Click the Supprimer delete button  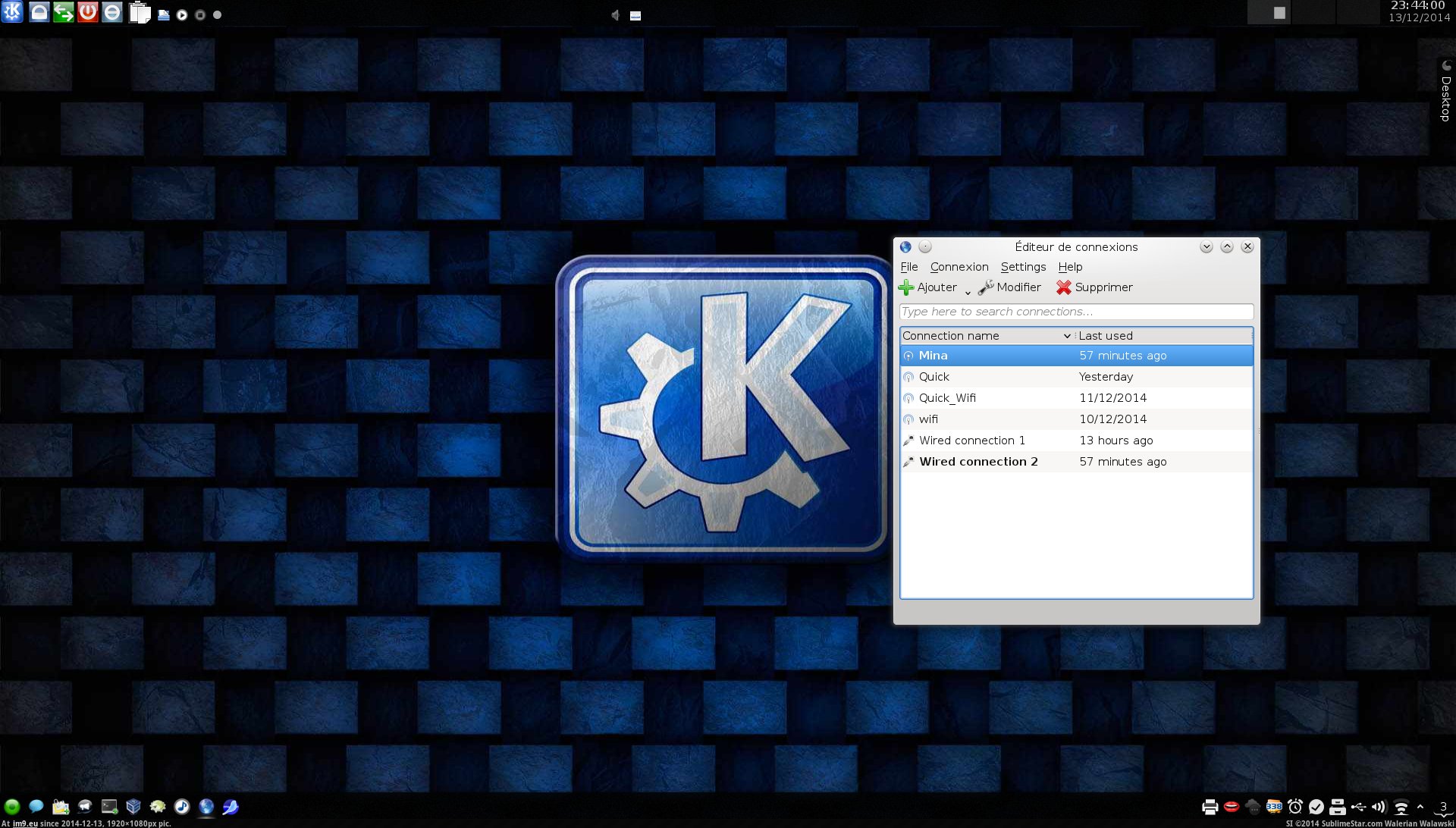coord(1094,287)
